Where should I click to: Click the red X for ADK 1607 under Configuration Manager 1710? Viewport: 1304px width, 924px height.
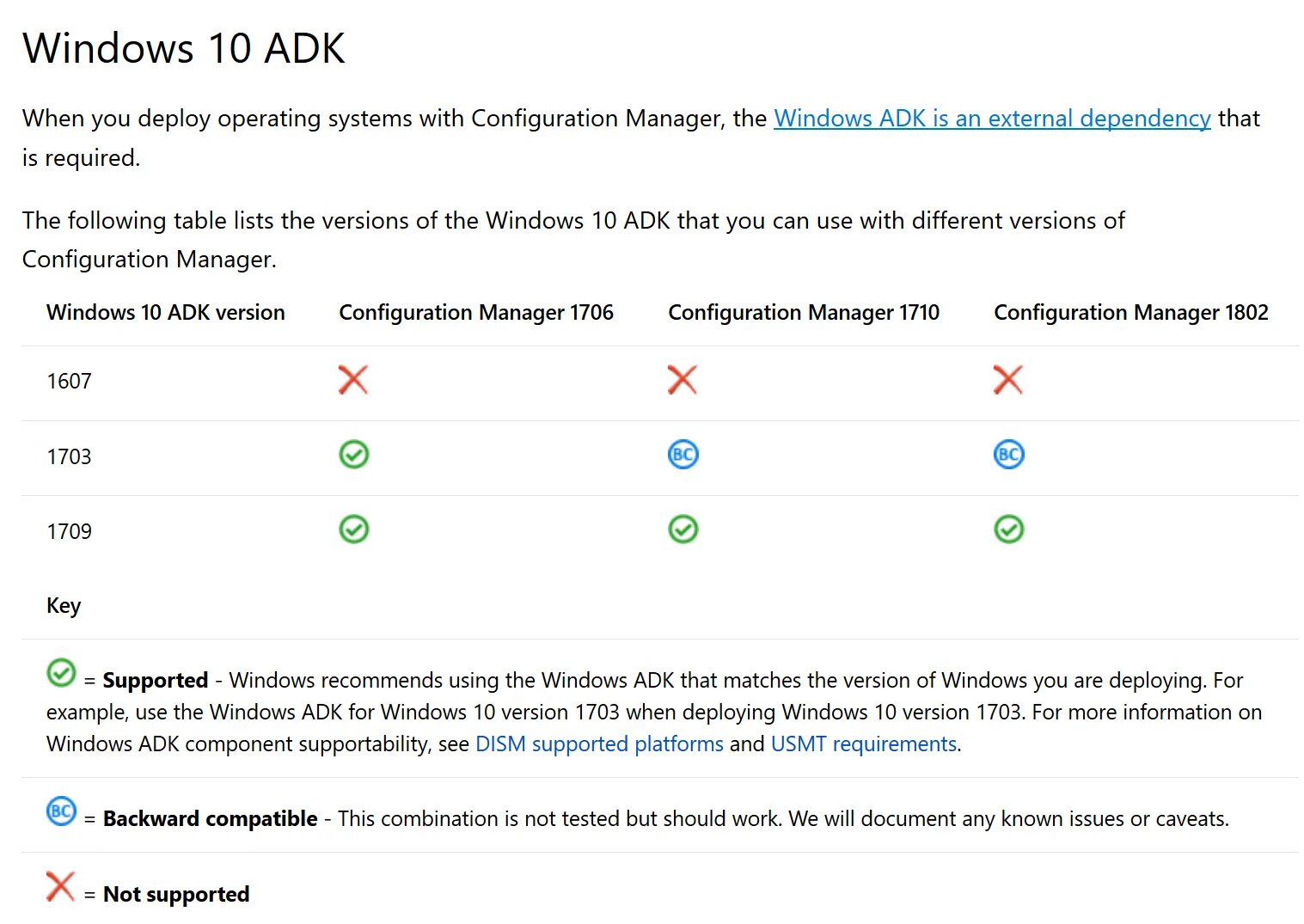click(x=682, y=379)
